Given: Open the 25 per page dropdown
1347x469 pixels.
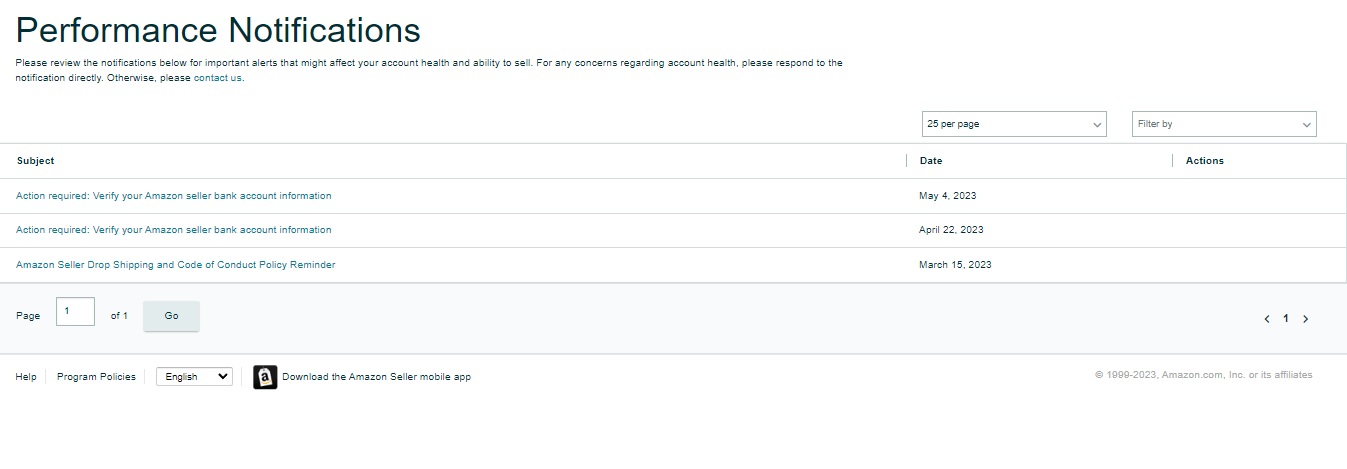Looking at the screenshot, I should tap(1014, 124).
